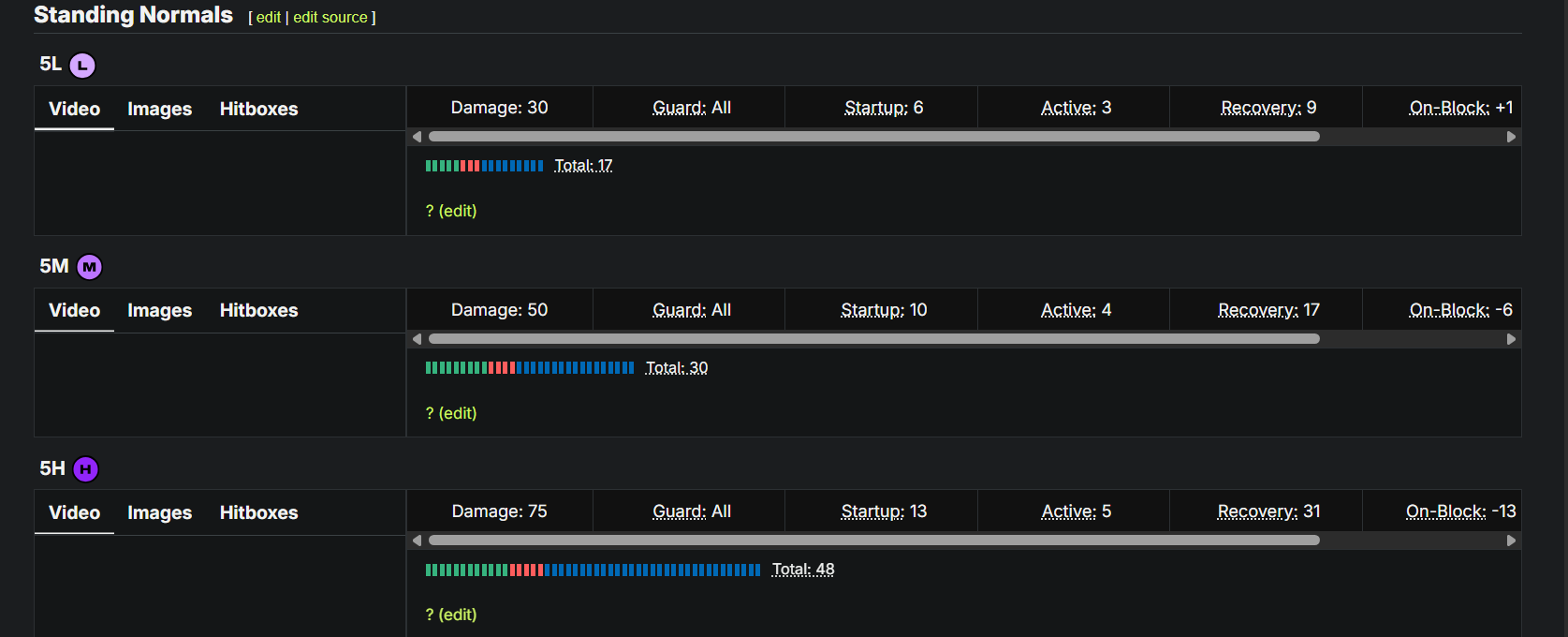Screen dimensions: 1568x637
Task: Click horizontal scrollbar thumb in 5H table
Action: [873, 541]
